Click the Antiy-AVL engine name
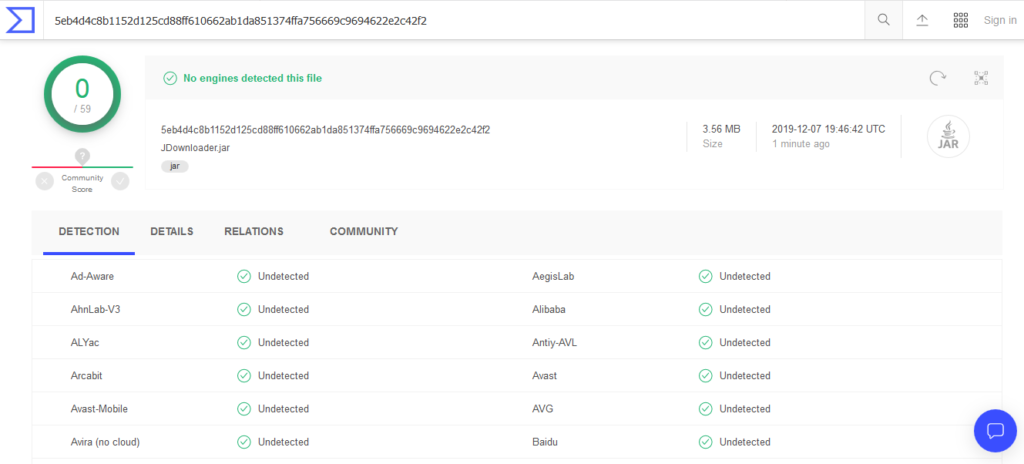This screenshot has height=464, width=1024. [554, 342]
